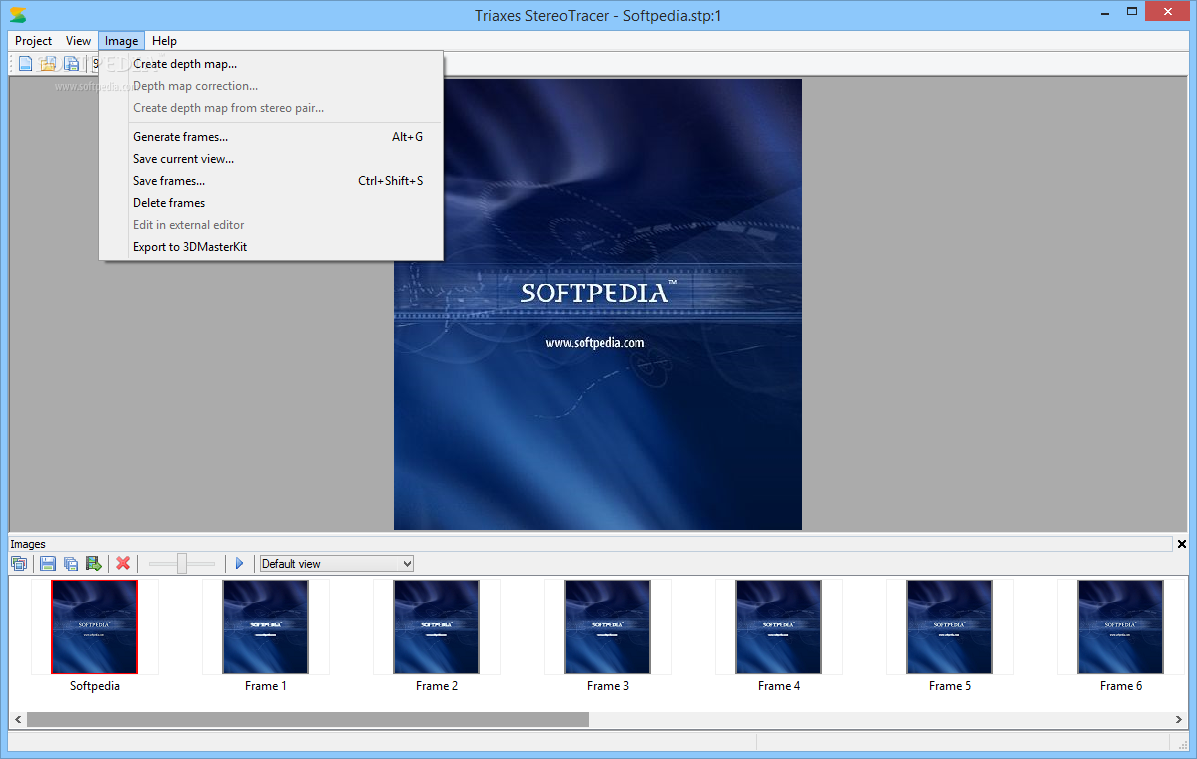Viewport: 1197px width, 759px height.
Task: Choose Export to 3DMasterKit menu entry
Action: (x=271, y=247)
